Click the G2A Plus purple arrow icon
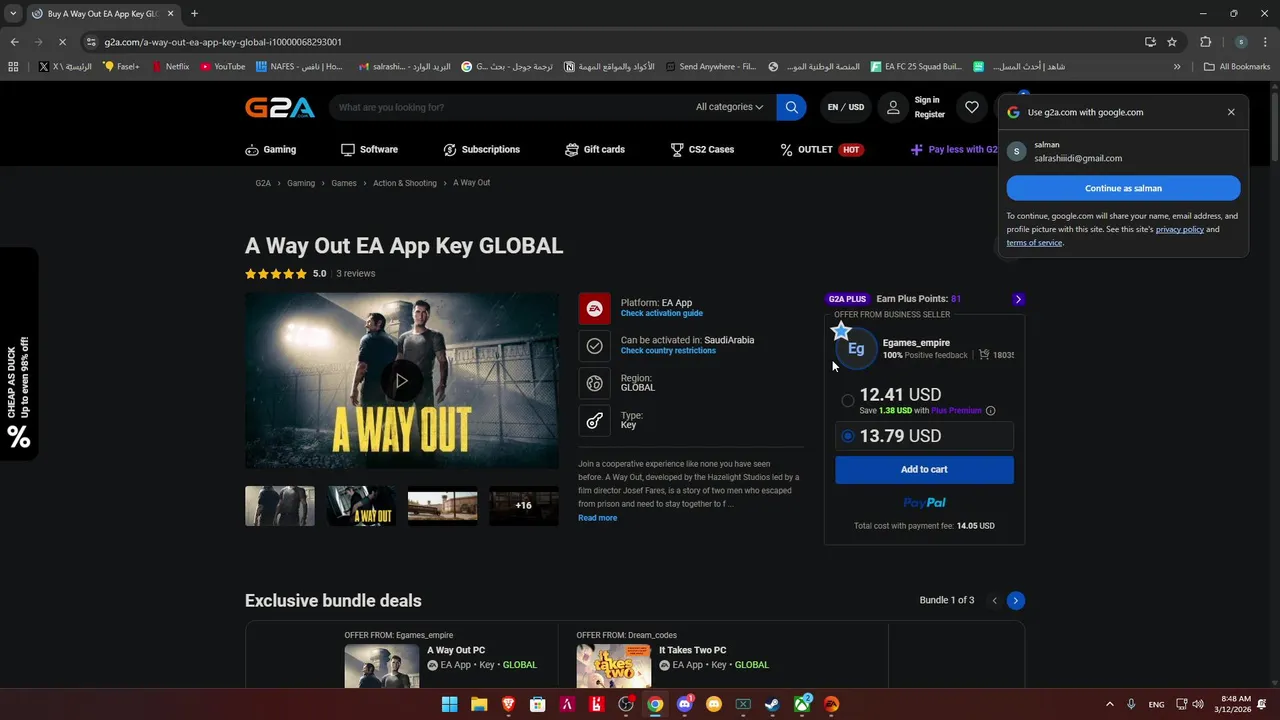 (x=1018, y=299)
